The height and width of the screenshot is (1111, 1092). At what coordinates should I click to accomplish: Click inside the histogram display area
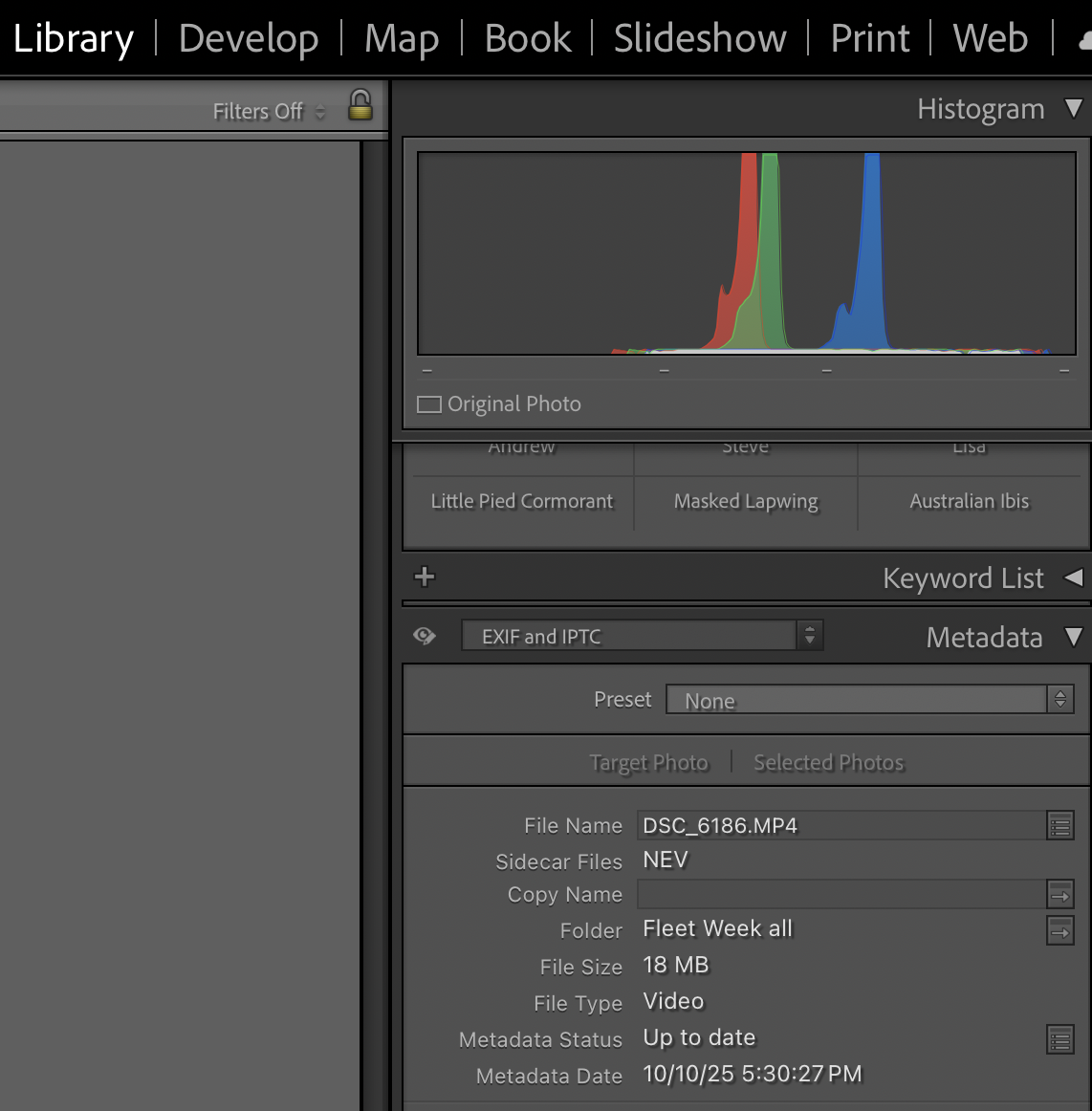(746, 251)
